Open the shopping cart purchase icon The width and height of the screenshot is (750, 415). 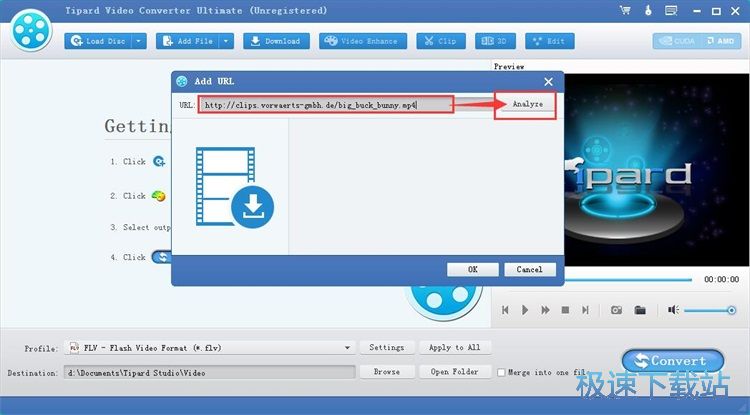tap(625, 10)
